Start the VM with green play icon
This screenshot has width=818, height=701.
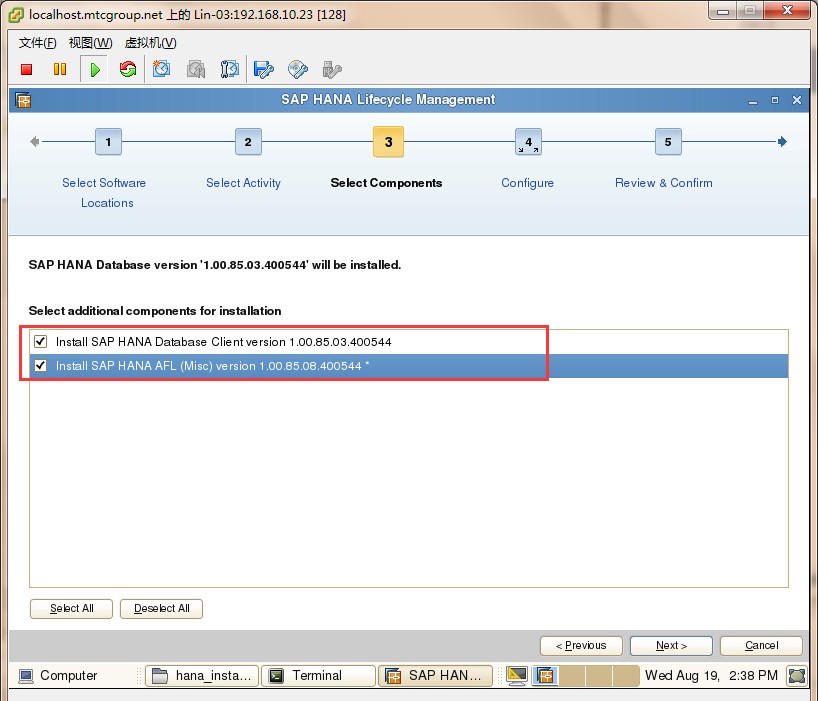[94, 69]
